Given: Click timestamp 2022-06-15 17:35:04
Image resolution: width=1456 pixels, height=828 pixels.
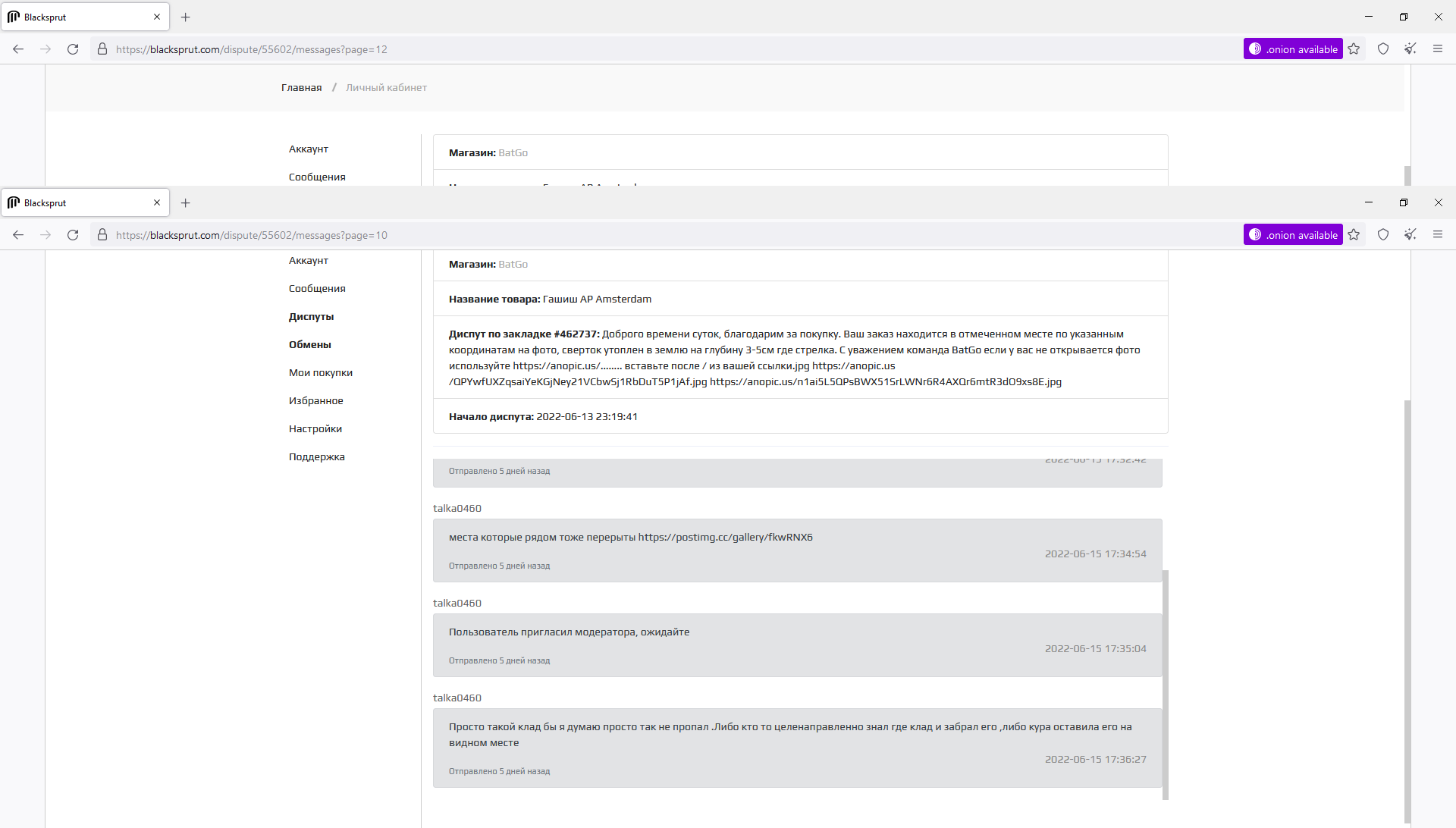Looking at the screenshot, I should click(1095, 648).
